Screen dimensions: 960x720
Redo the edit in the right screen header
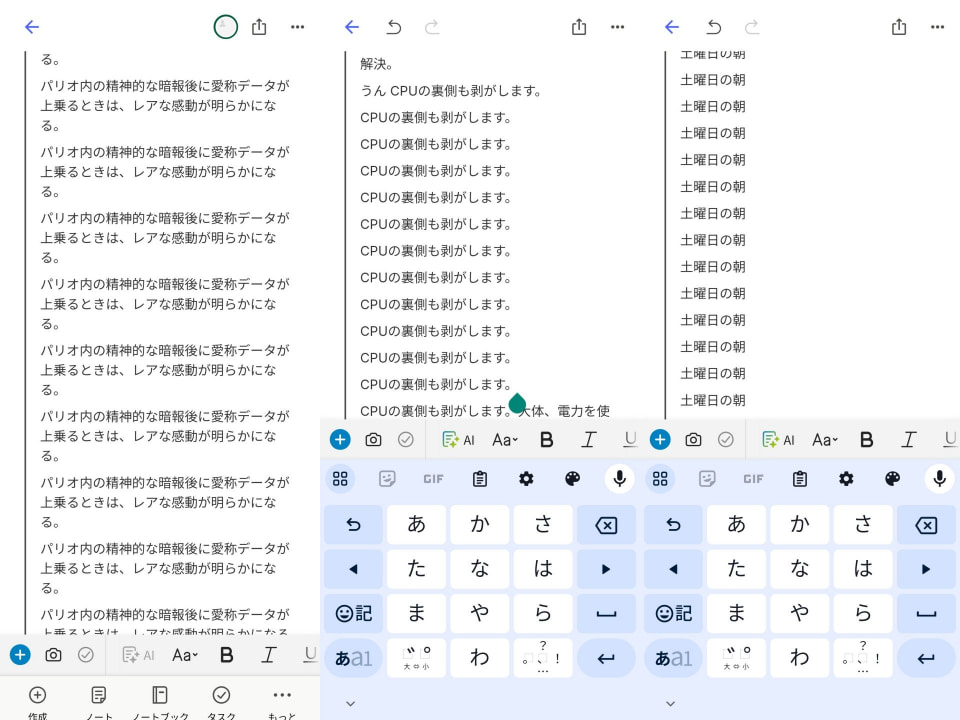click(752, 27)
